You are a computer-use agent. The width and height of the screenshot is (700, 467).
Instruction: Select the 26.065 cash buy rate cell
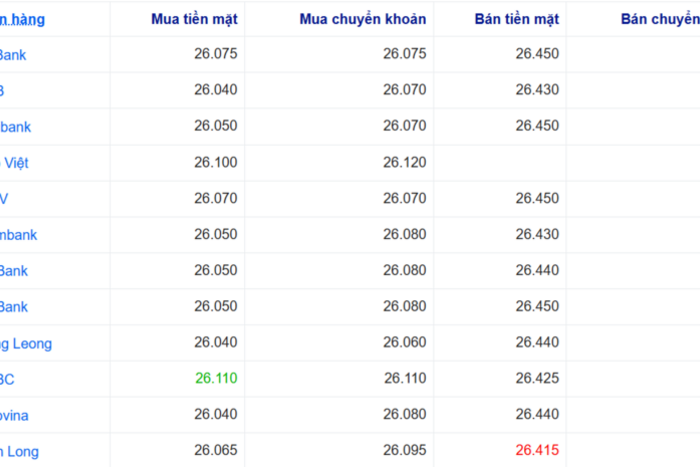pyautogui.click(x=216, y=450)
